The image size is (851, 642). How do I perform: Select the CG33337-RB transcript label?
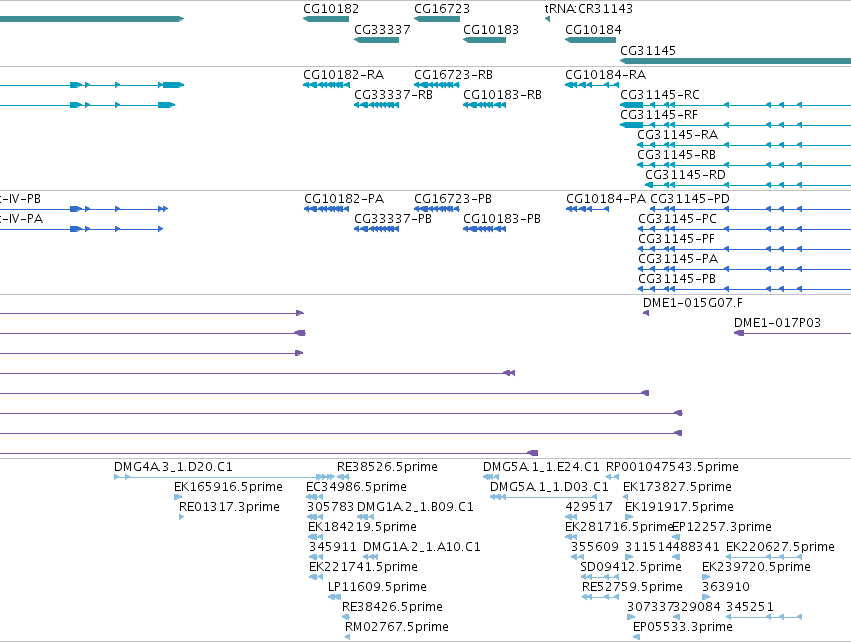pyautogui.click(x=393, y=95)
